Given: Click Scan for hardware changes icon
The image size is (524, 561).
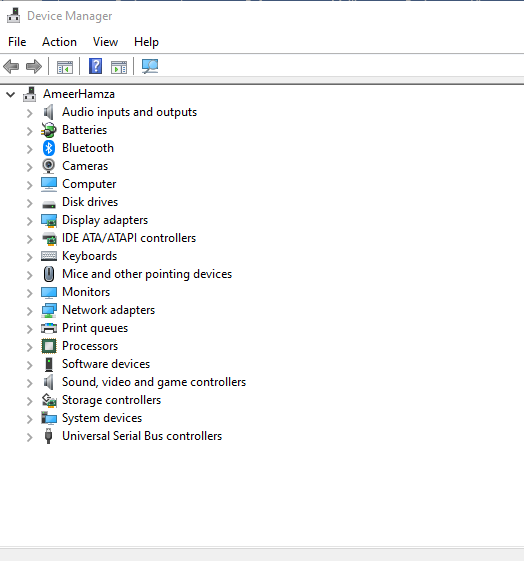Looking at the screenshot, I should 150,66.
